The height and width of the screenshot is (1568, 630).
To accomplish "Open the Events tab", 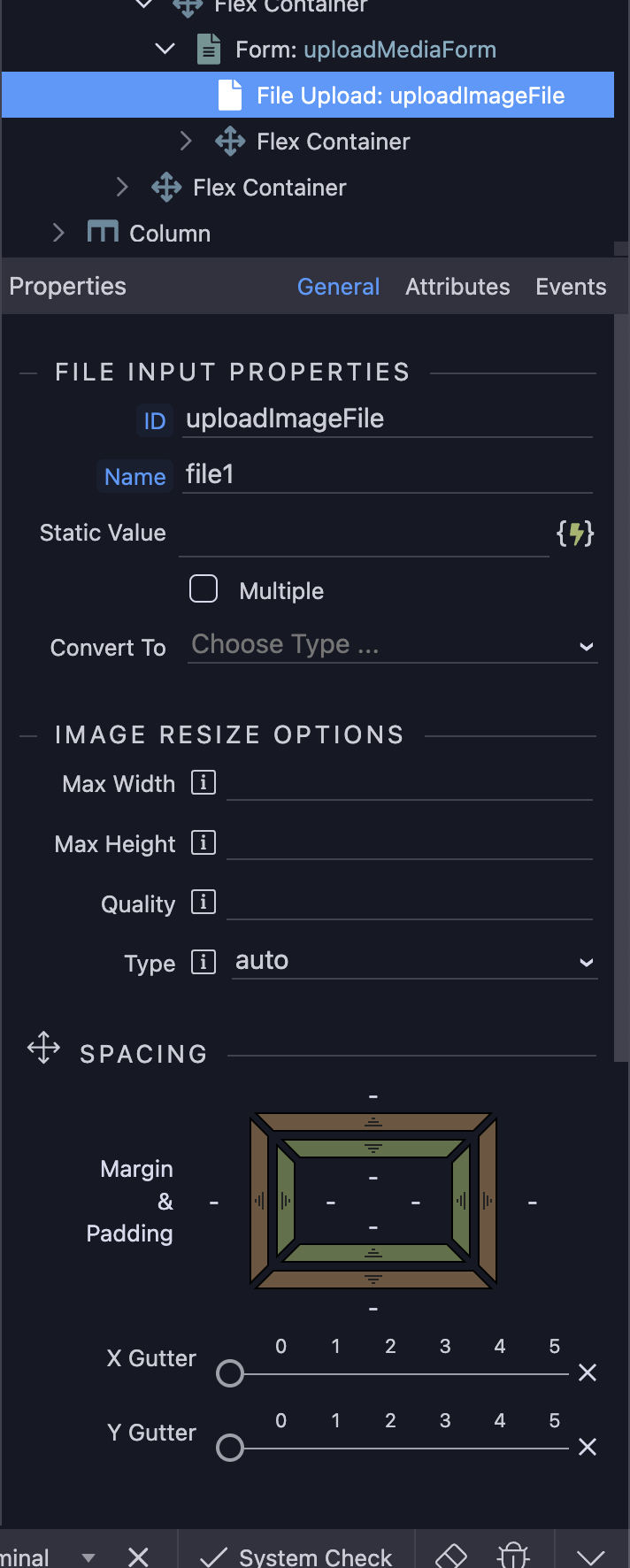I will pos(571,287).
